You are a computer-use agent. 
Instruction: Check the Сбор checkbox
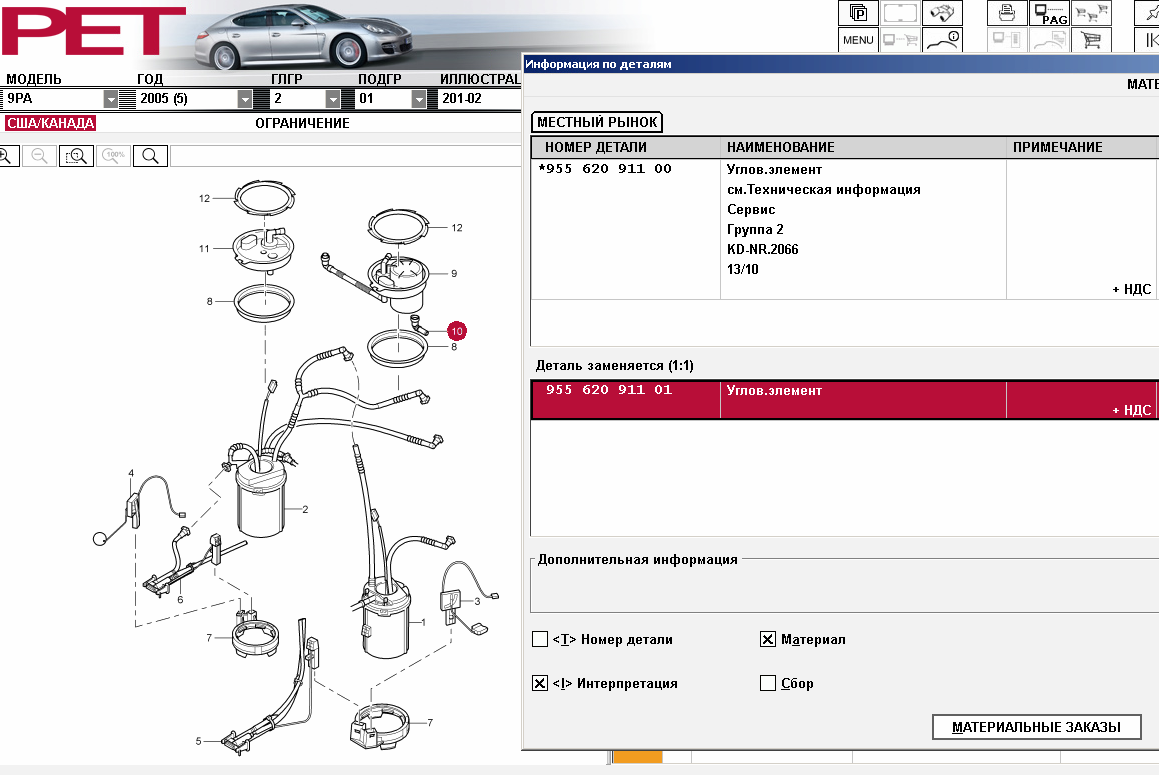[768, 684]
